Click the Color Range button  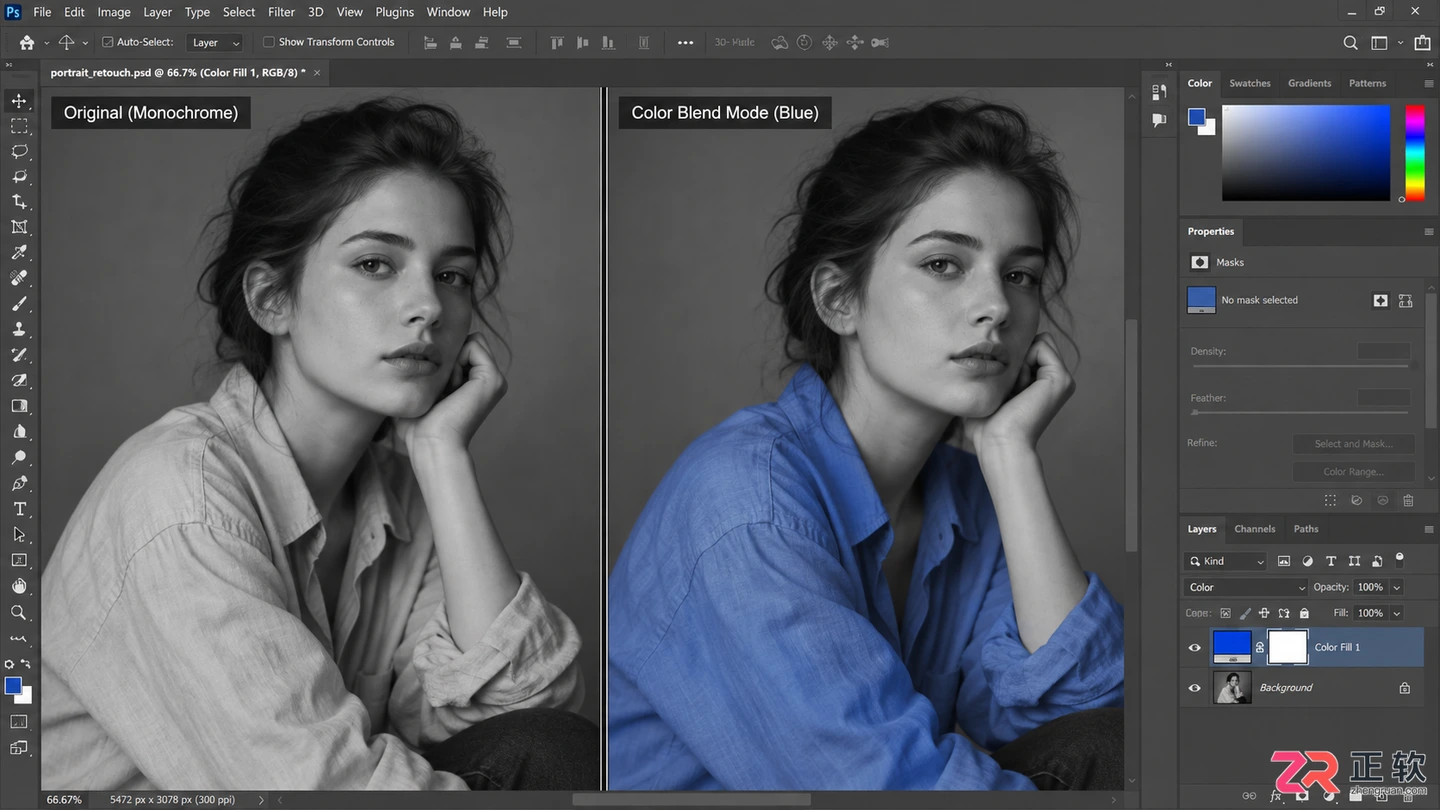(x=1353, y=472)
